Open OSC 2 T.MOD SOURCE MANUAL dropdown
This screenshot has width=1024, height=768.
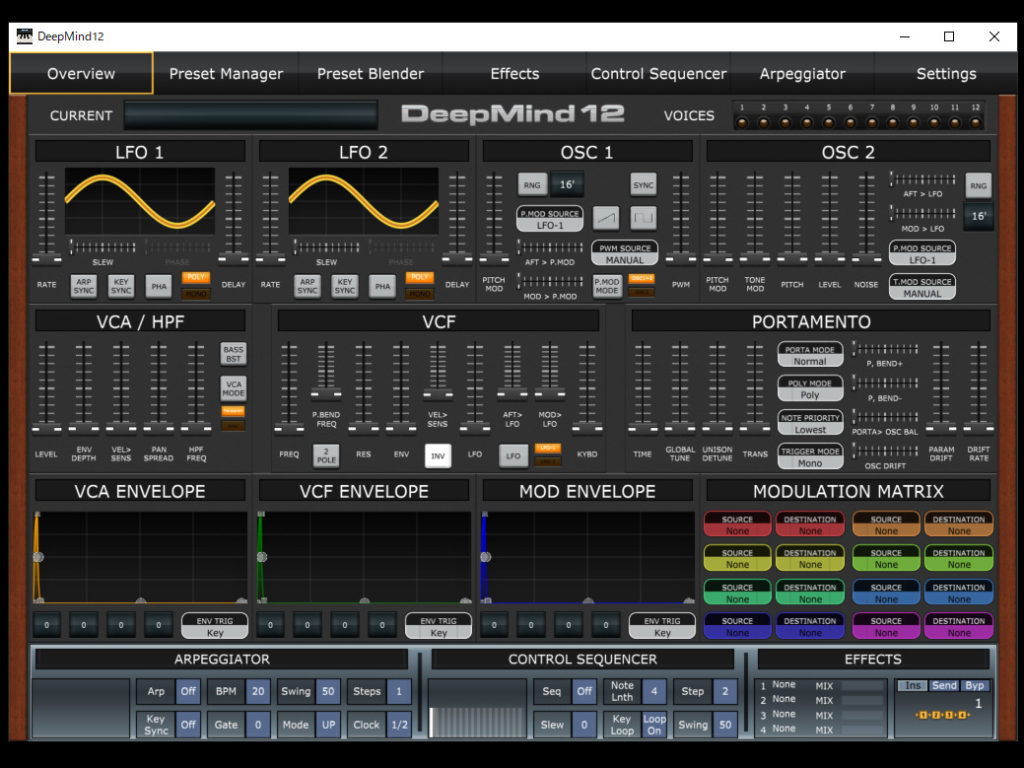[922, 287]
